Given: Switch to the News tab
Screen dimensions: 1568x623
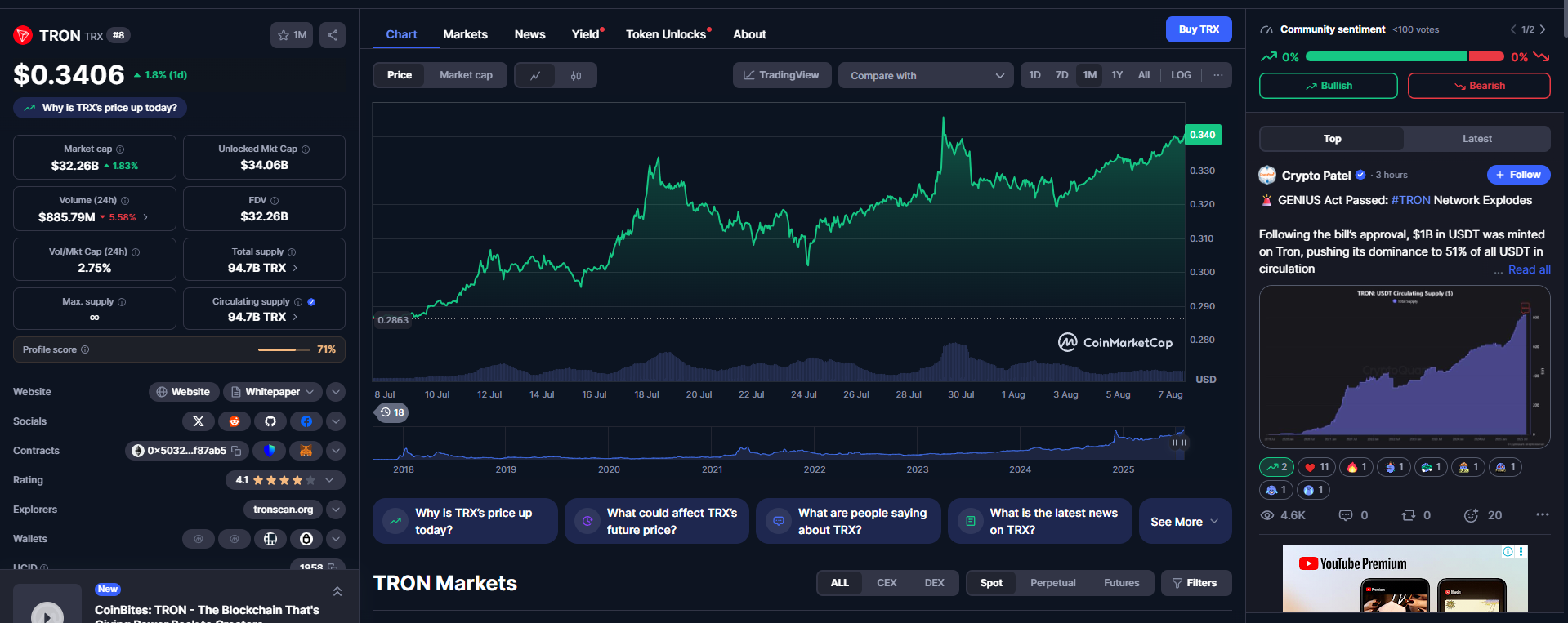Looking at the screenshot, I should tap(529, 34).
